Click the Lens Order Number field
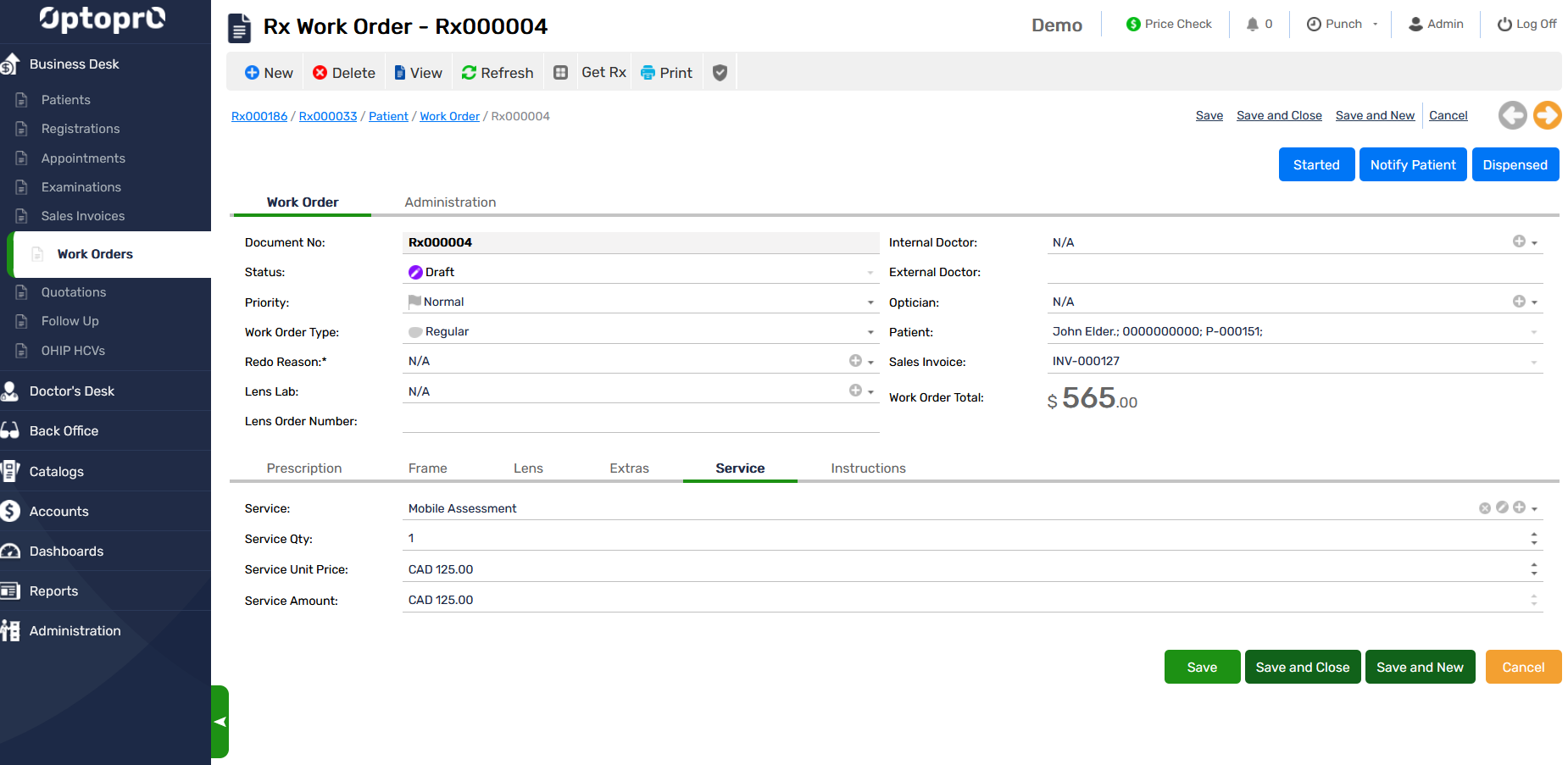 click(x=640, y=421)
